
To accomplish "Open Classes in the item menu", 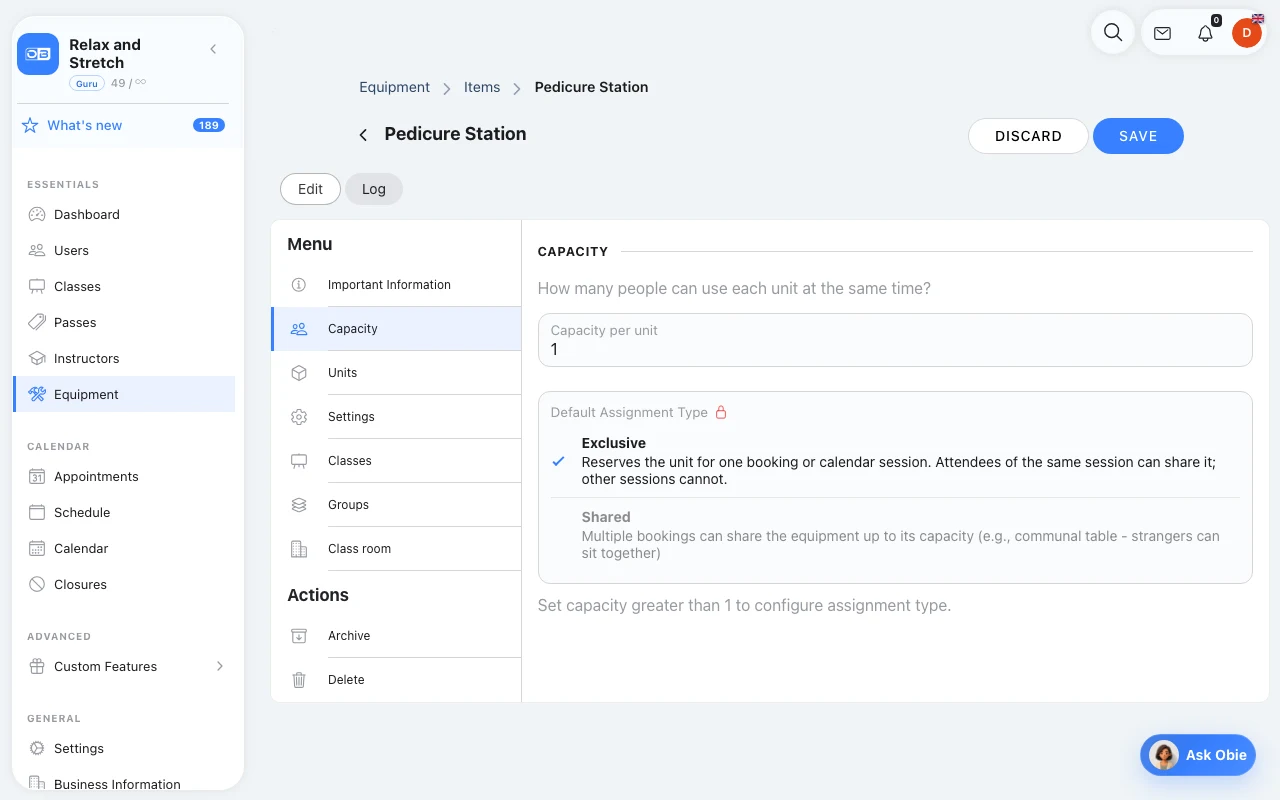I will pyautogui.click(x=396, y=461).
